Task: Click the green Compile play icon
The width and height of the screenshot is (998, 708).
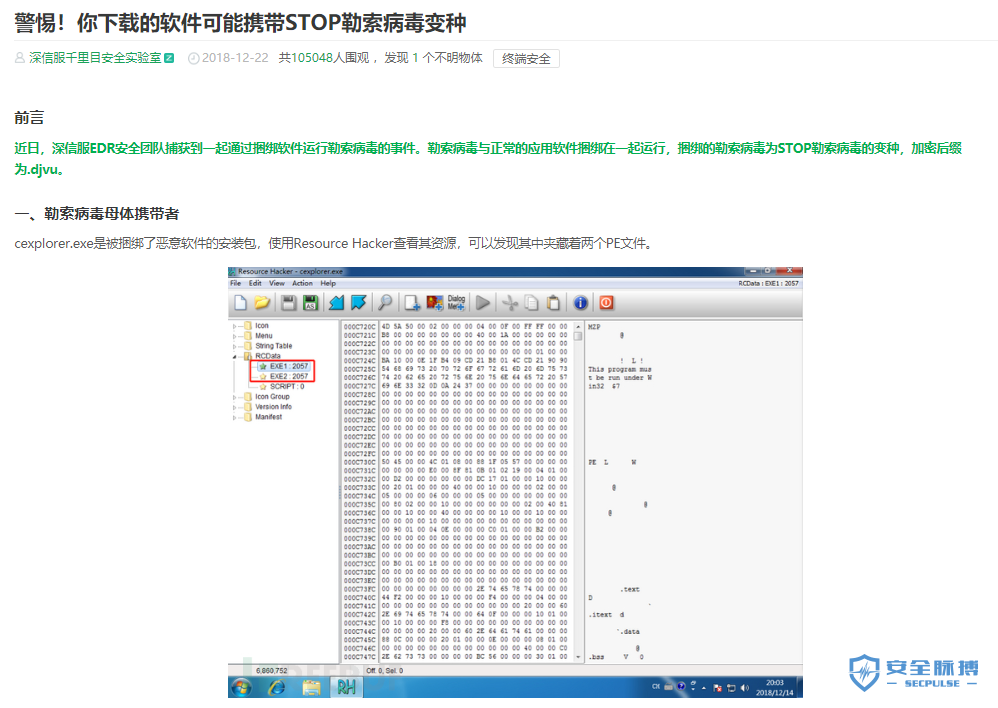Action: [x=483, y=303]
